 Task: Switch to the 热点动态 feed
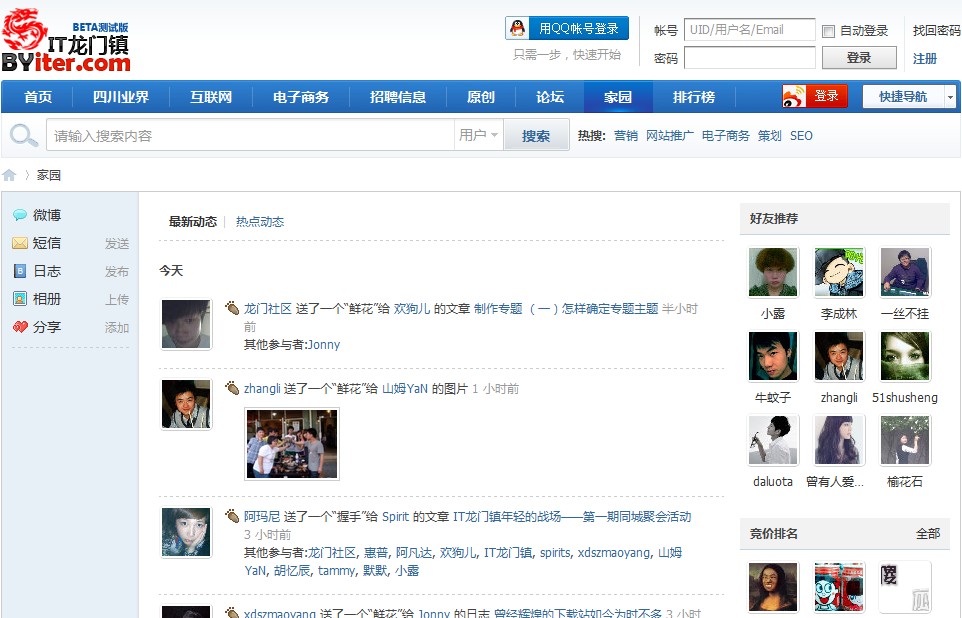coord(259,221)
